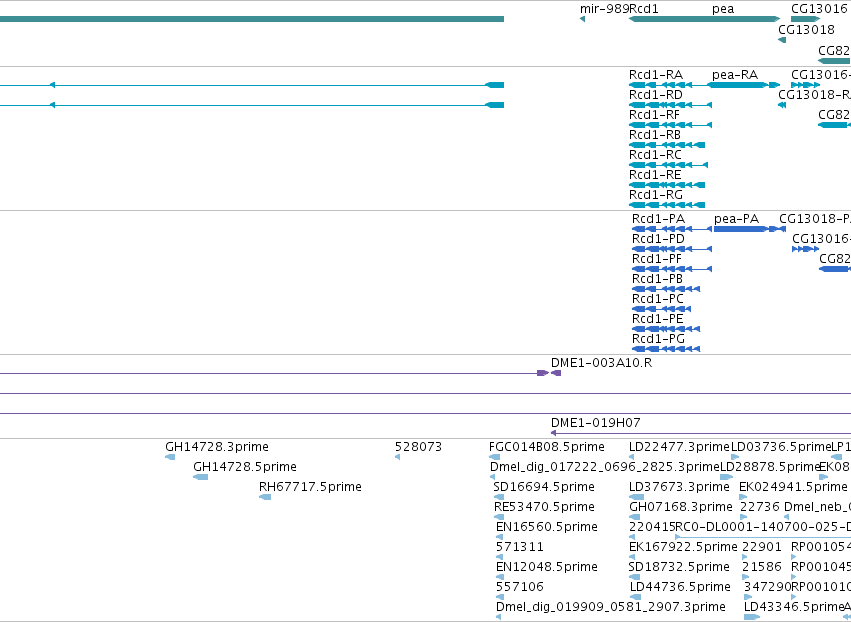
Task: Open the Rcd1-PB protein label
Action: (658, 280)
